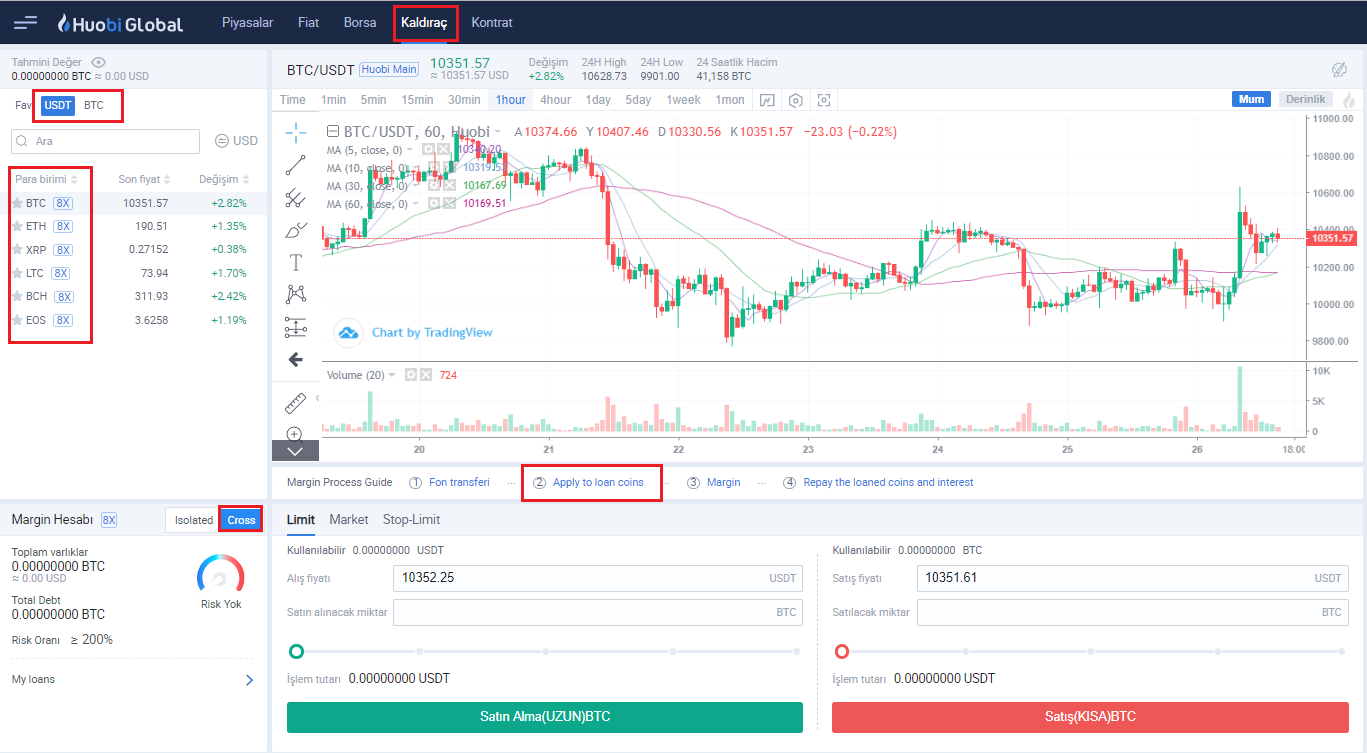This screenshot has width=1367, height=753.
Task: Switch margin account to Isolated
Action: click(x=194, y=520)
